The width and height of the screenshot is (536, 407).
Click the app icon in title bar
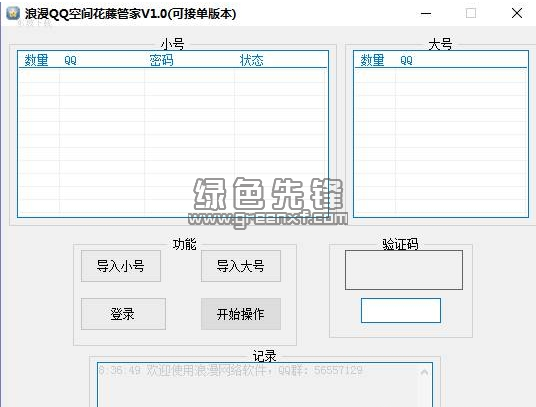click(x=13, y=14)
